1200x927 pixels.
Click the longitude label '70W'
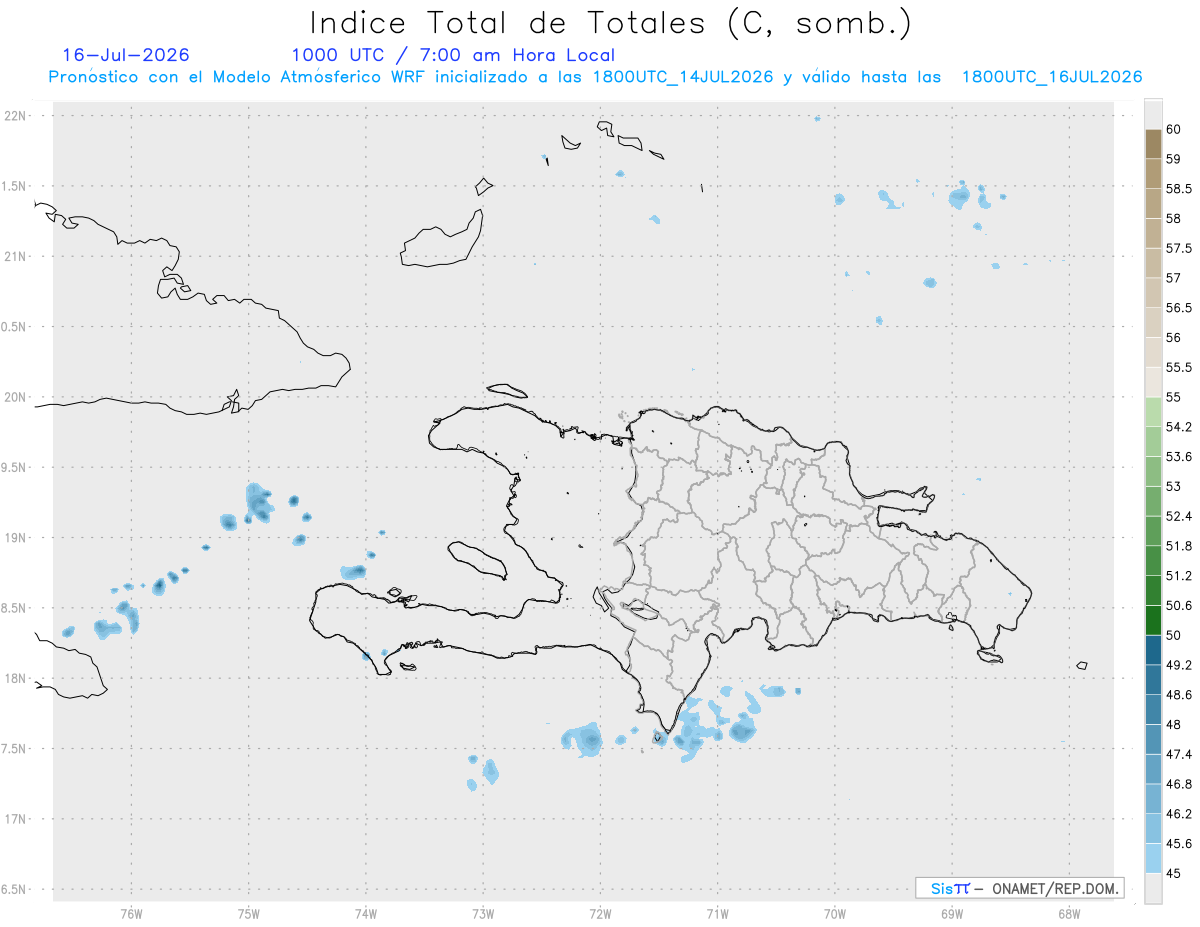click(835, 913)
